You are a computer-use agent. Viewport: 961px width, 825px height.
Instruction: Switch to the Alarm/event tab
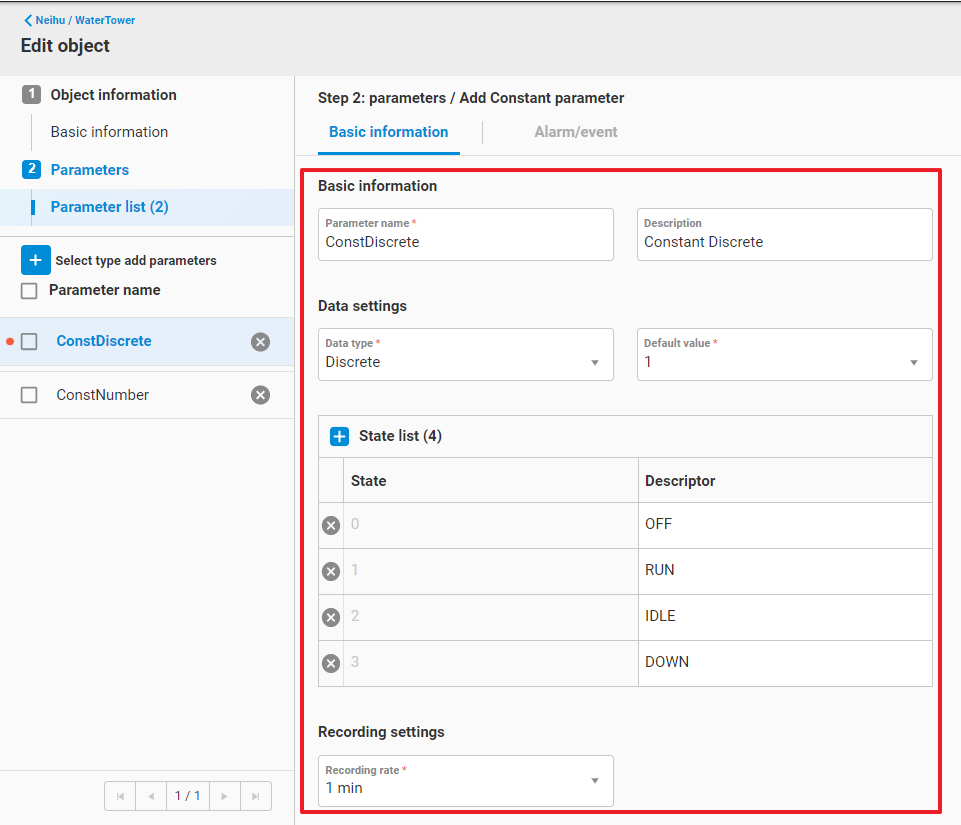[575, 132]
